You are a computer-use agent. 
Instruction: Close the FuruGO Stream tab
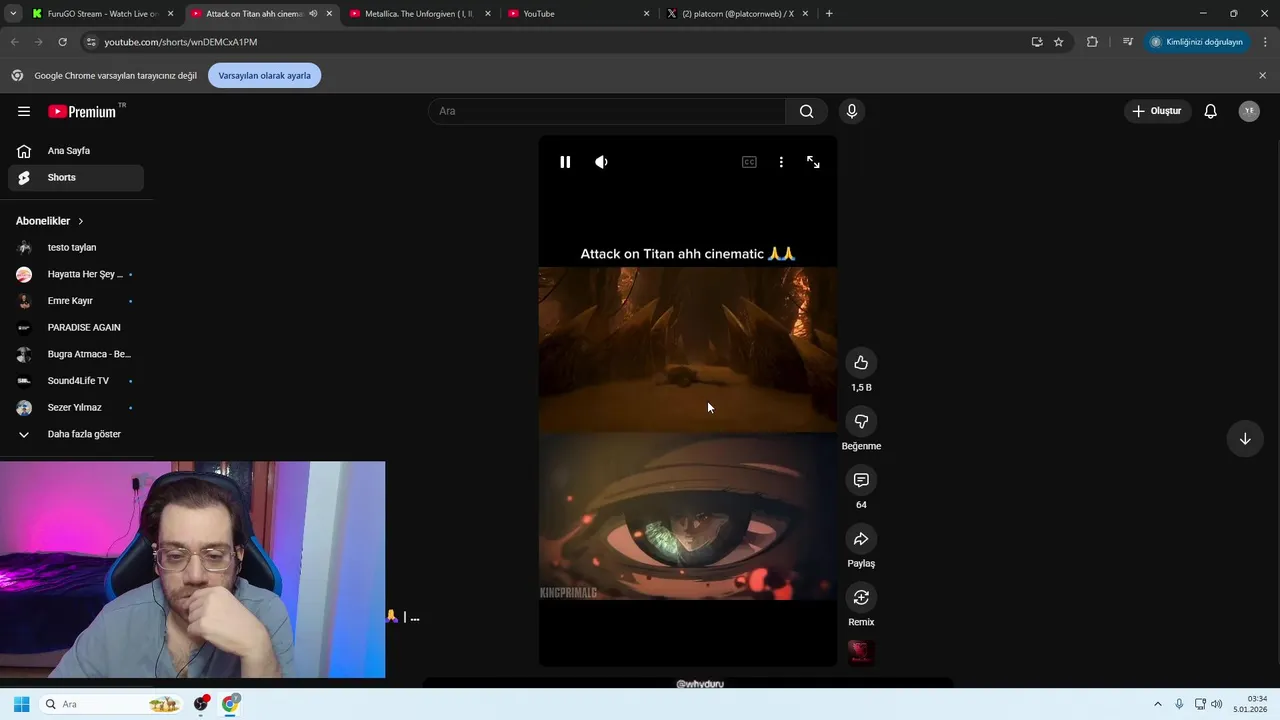170,14
